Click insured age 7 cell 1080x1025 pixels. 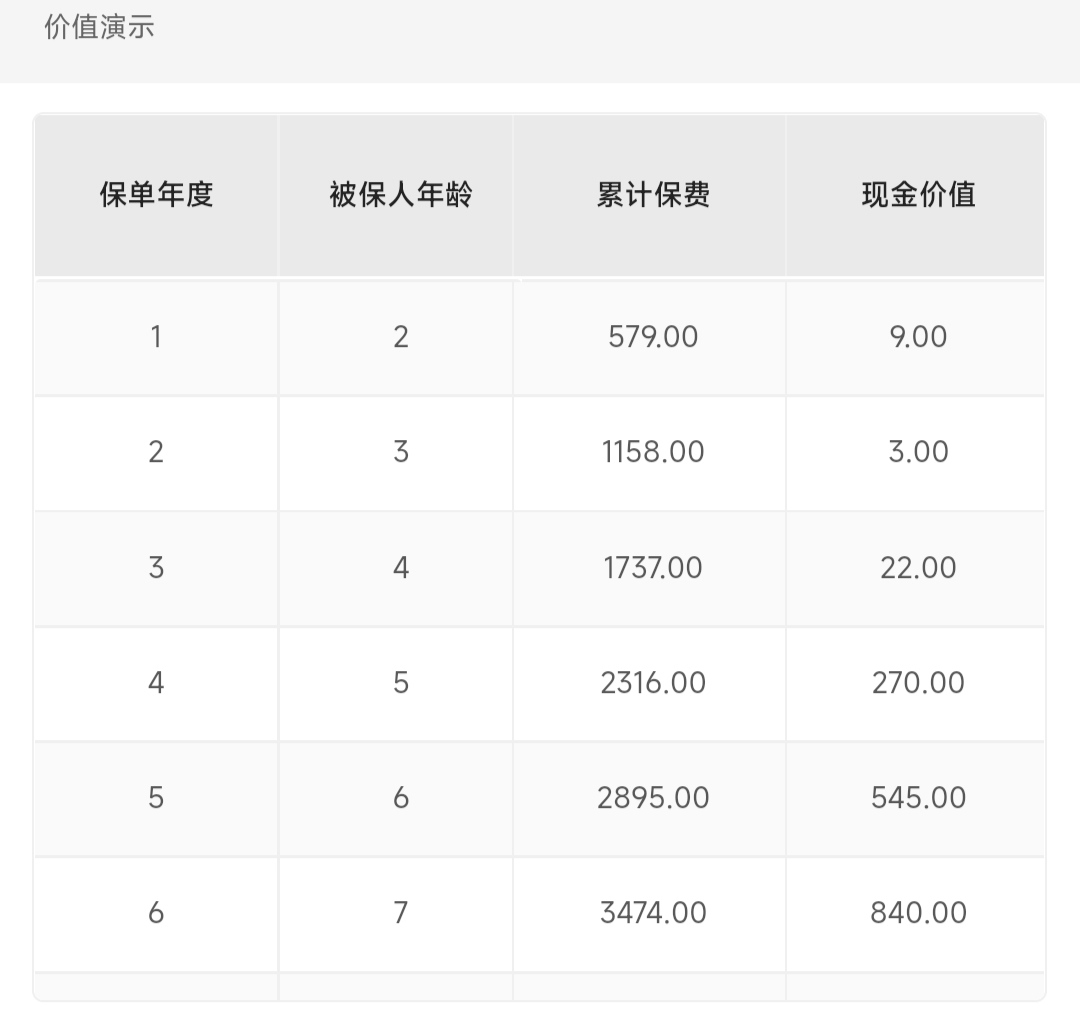coord(401,913)
